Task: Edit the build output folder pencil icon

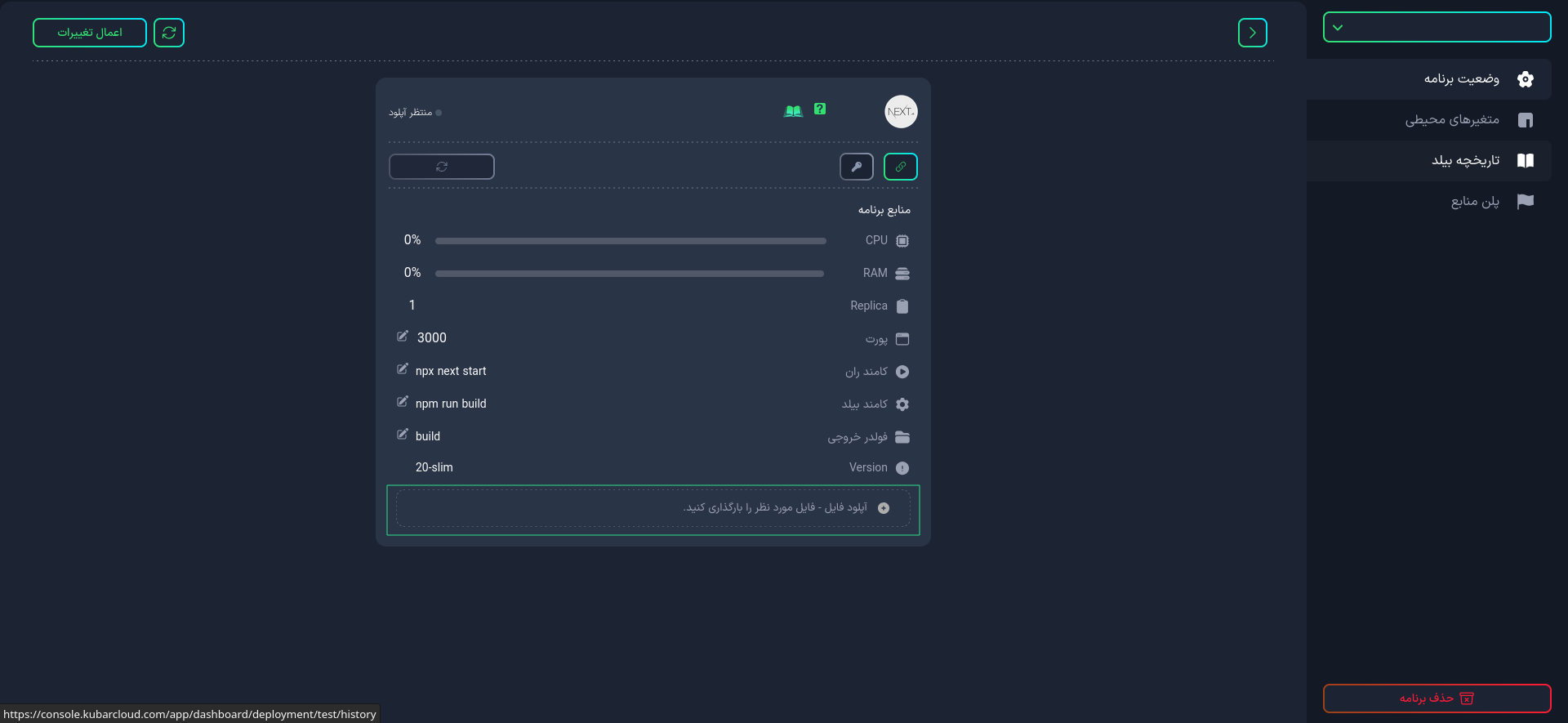Action: tap(403, 434)
